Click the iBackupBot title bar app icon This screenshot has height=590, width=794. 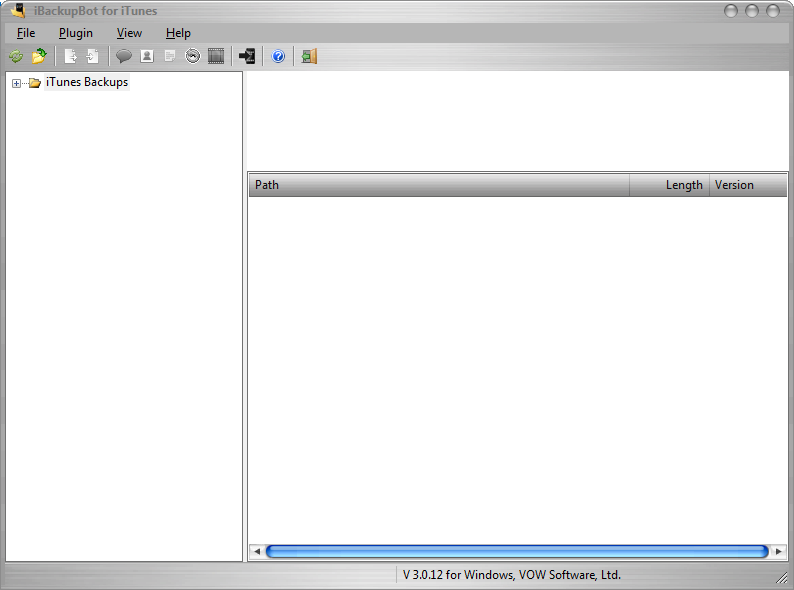pos(18,10)
